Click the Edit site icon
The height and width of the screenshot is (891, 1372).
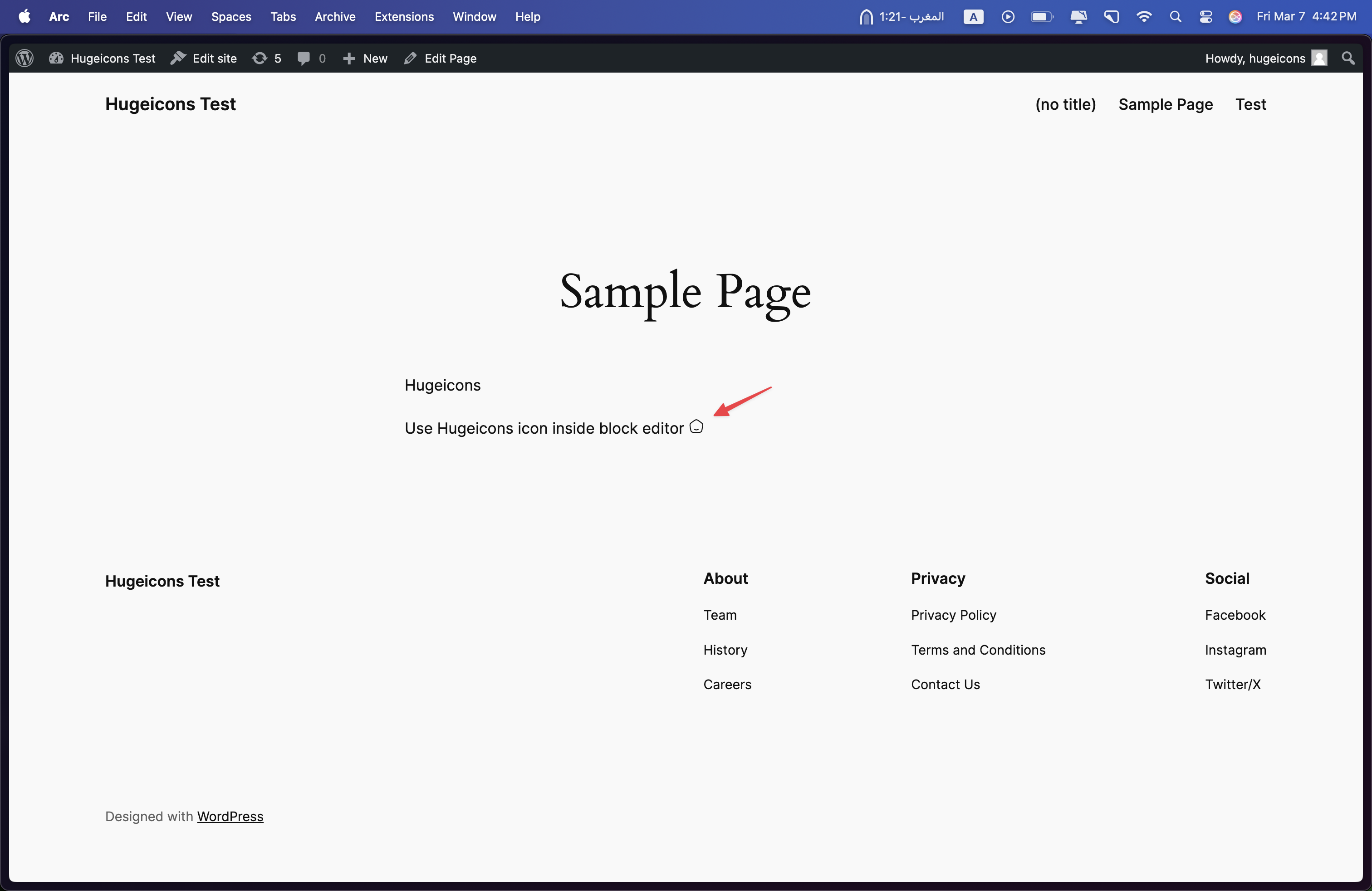(x=178, y=58)
